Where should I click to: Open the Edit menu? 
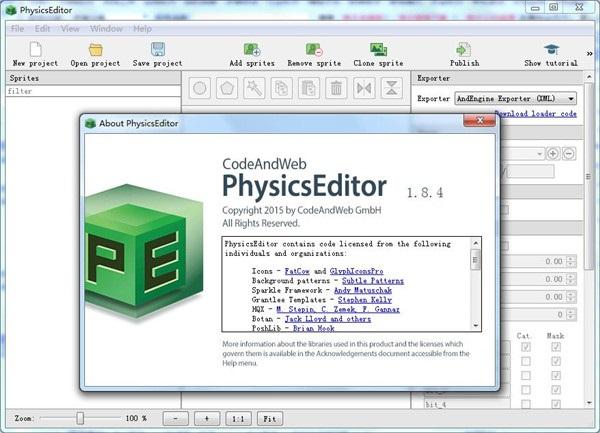coord(43,28)
